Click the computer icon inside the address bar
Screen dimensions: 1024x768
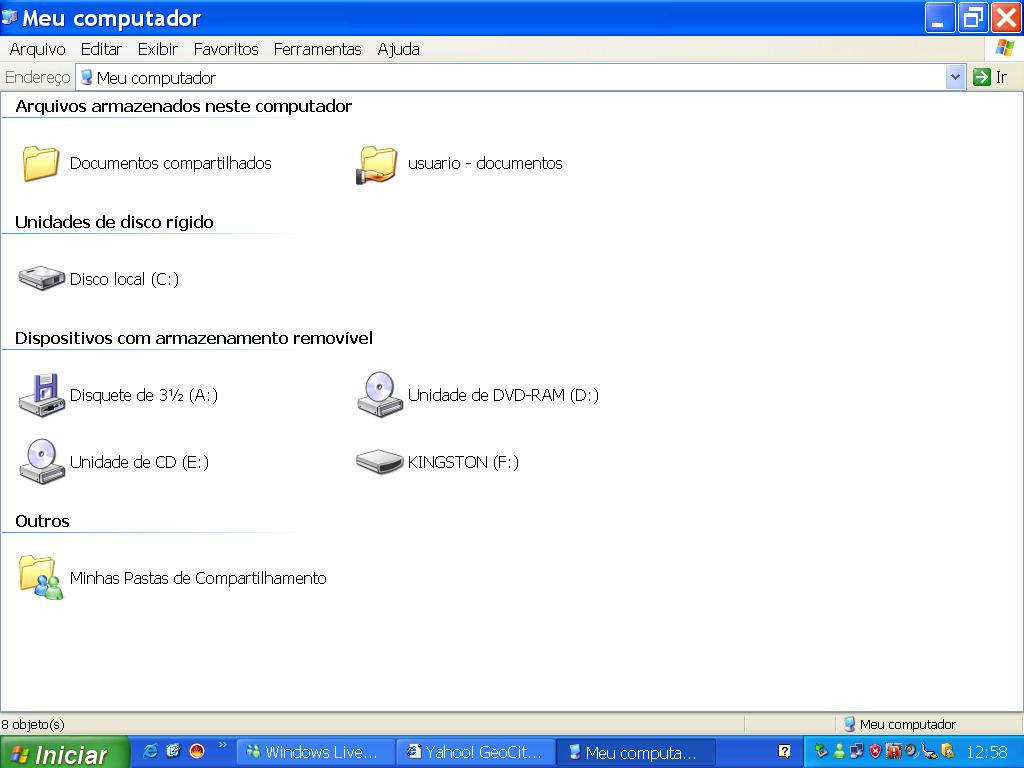(86, 78)
